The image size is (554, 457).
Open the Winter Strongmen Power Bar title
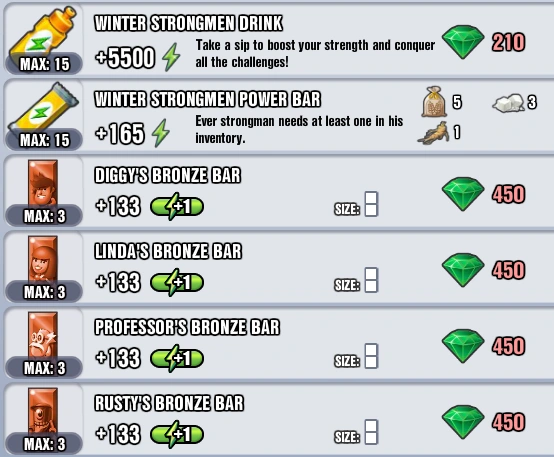pos(208,99)
